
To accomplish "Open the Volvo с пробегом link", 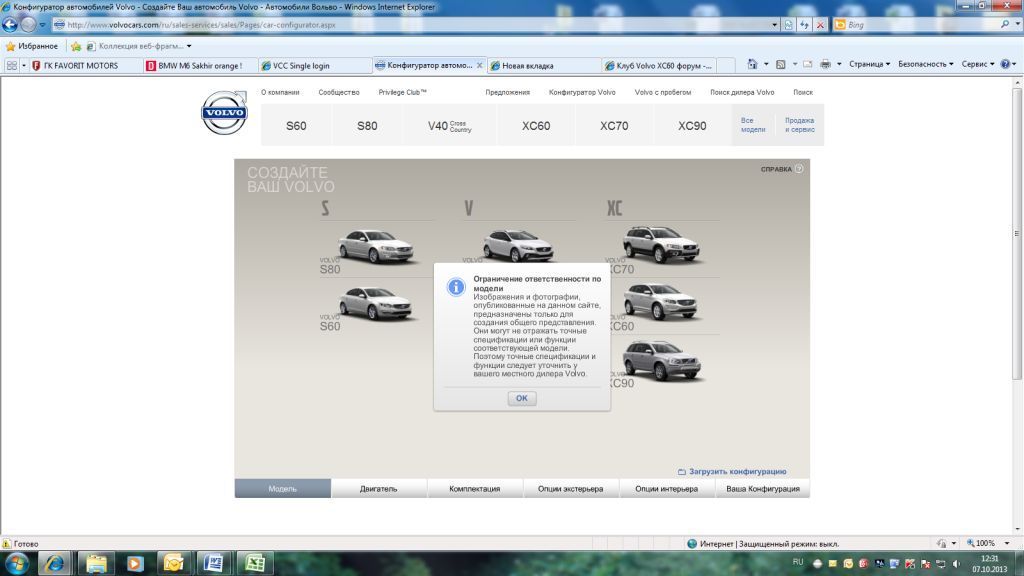I will click(663, 92).
